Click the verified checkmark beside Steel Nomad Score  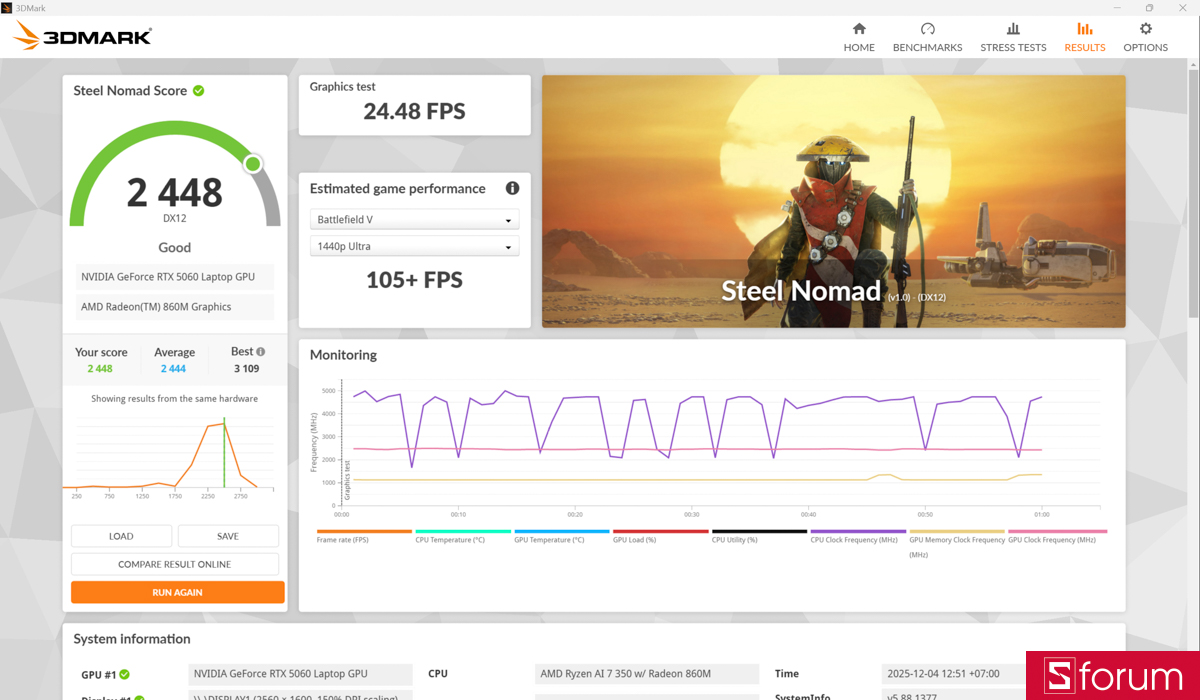tap(199, 90)
